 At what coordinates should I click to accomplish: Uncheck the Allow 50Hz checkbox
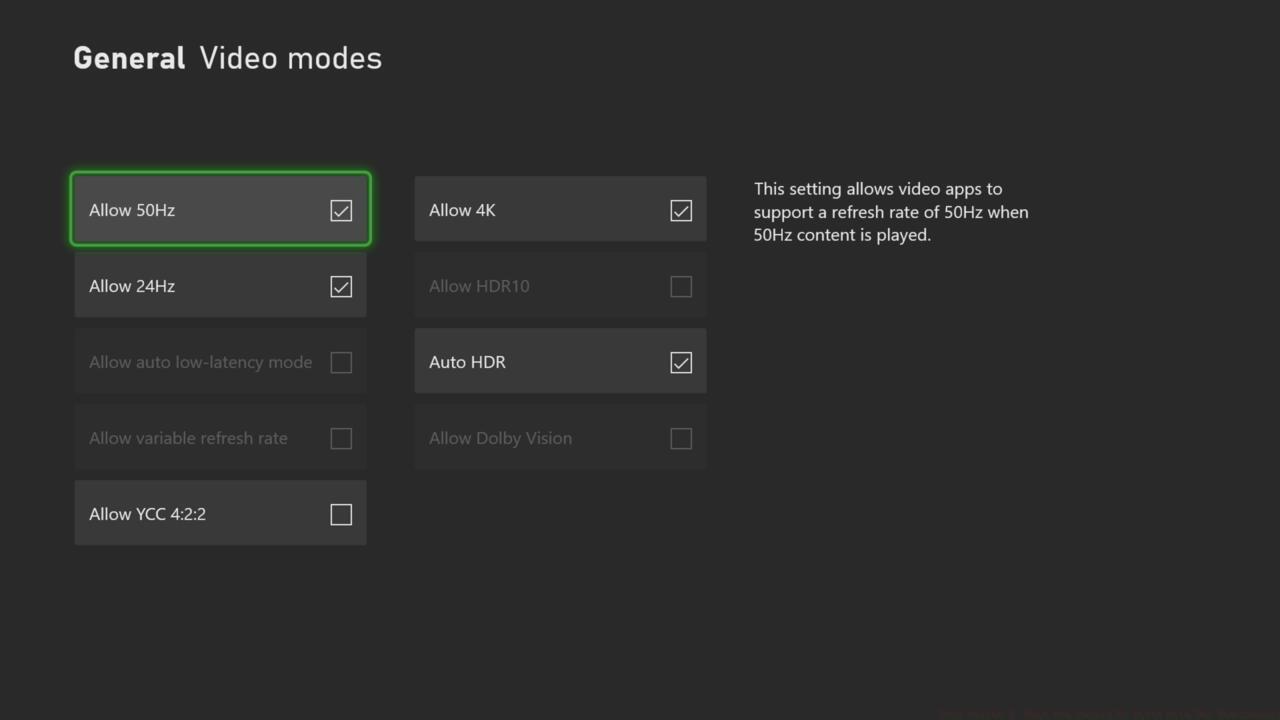coord(341,211)
